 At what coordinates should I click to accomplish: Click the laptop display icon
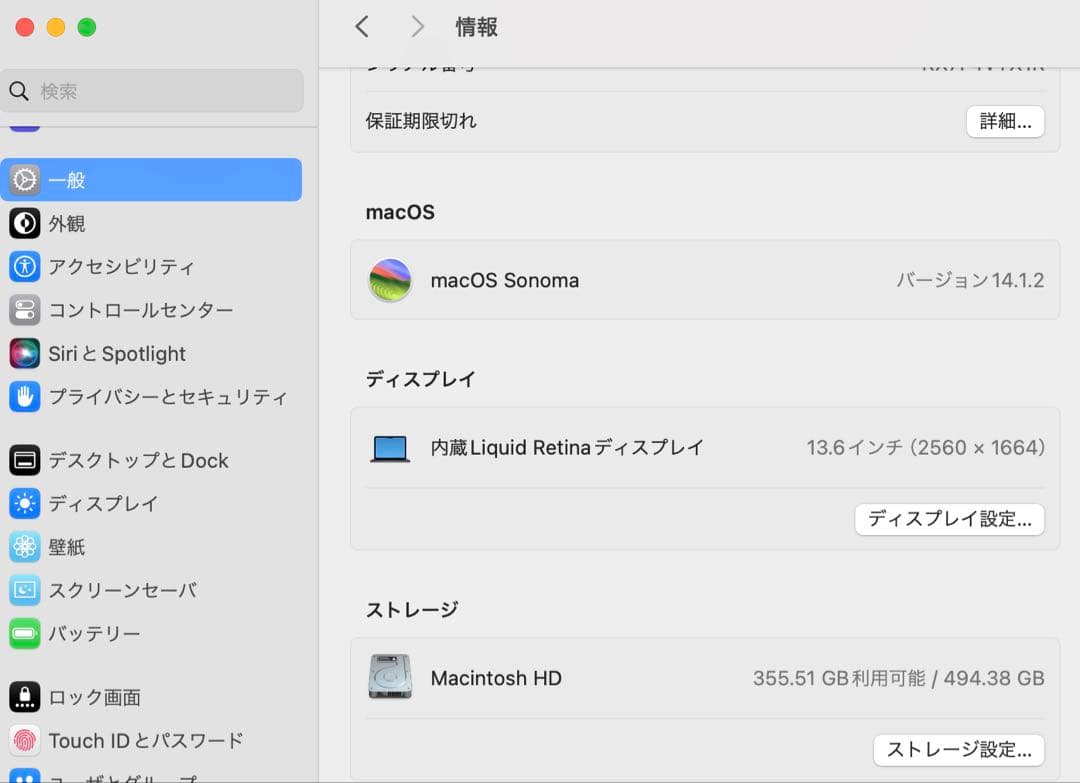(390, 447)
